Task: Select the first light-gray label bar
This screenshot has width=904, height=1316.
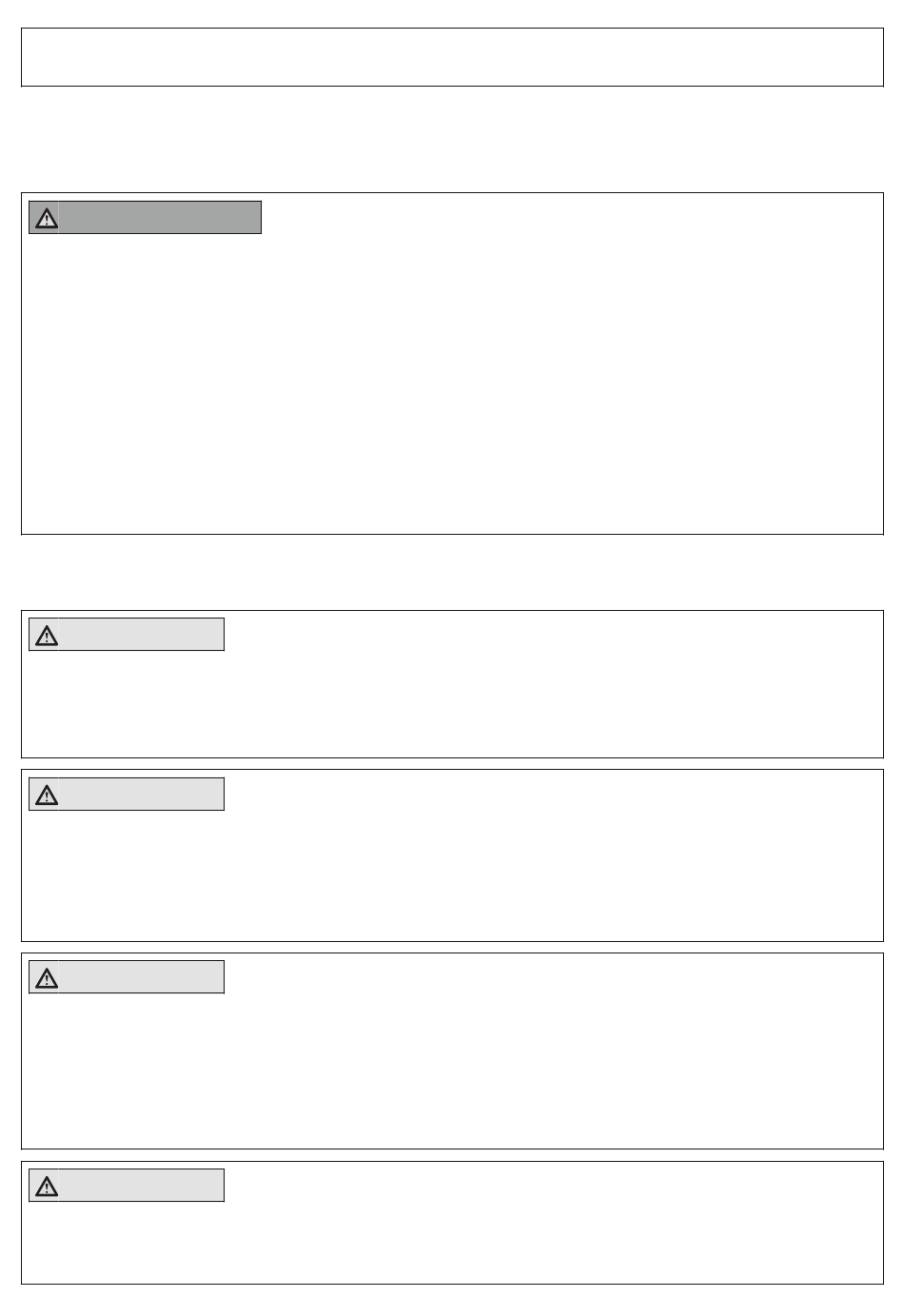Action: click(x=142, y=635)
